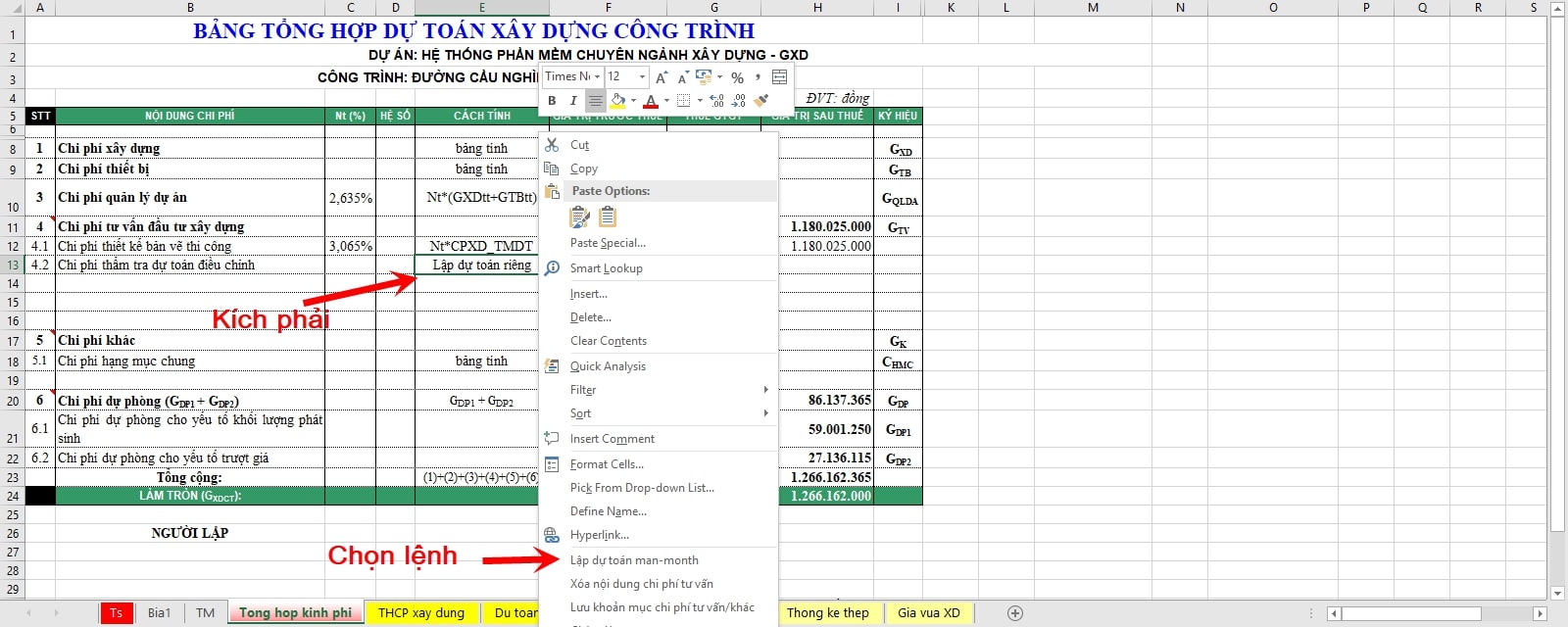
Task: Click the Format Painter brush icon
Action: pos(761,101)
